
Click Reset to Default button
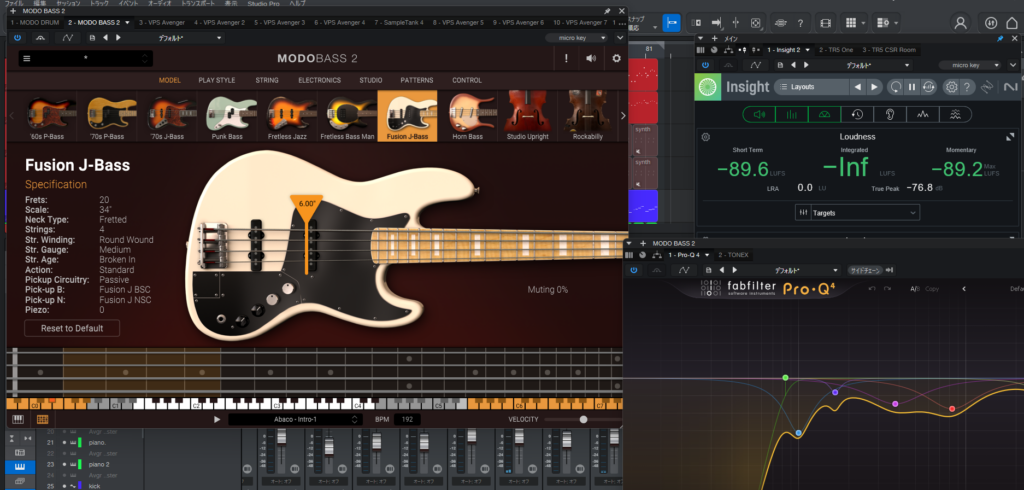coord(72,328)
